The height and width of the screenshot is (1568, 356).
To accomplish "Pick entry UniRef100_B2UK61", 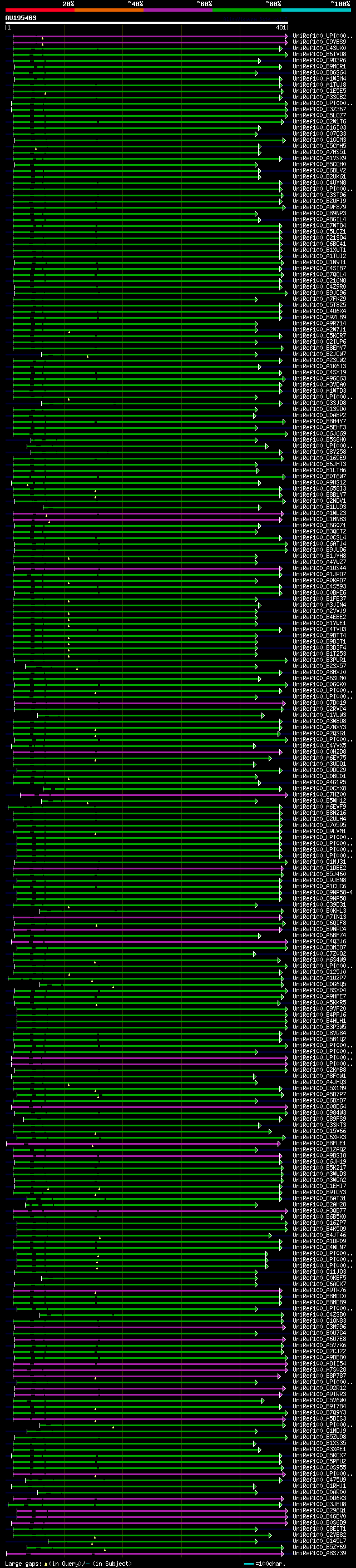I will (x=319, y=176).
